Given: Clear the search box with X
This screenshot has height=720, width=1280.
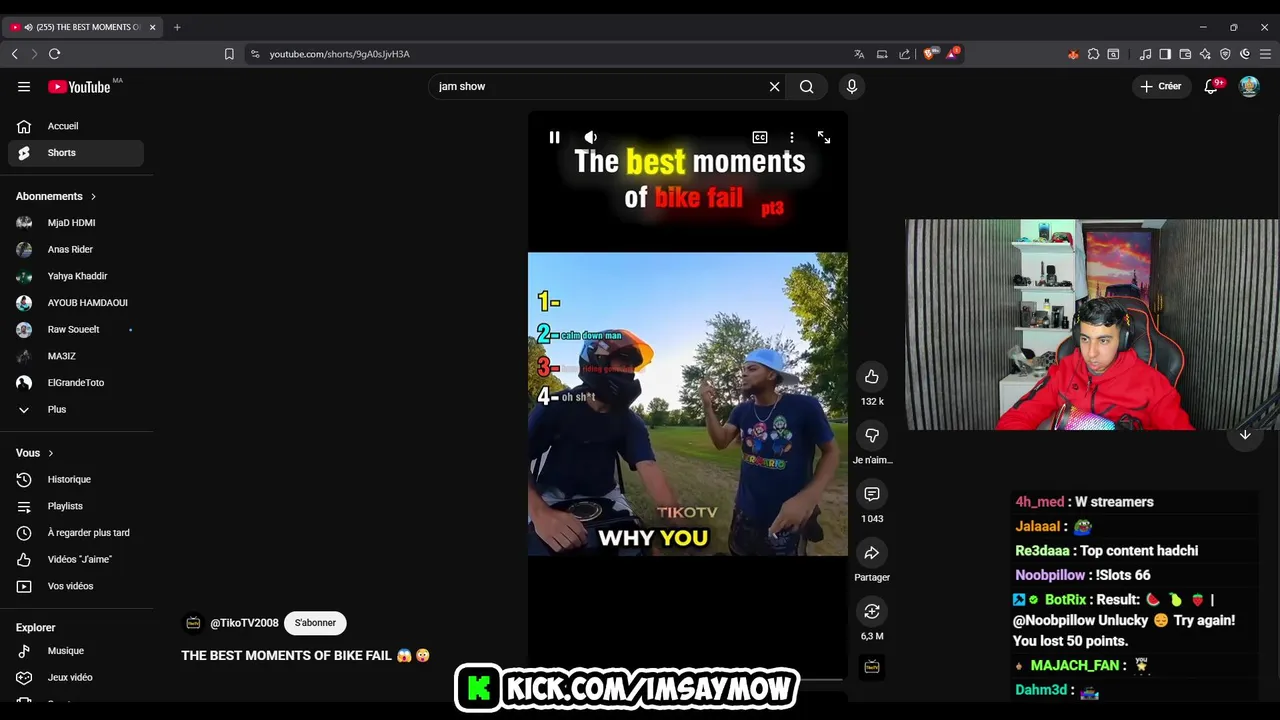Looking at the screenshot, I should (774, 87).
